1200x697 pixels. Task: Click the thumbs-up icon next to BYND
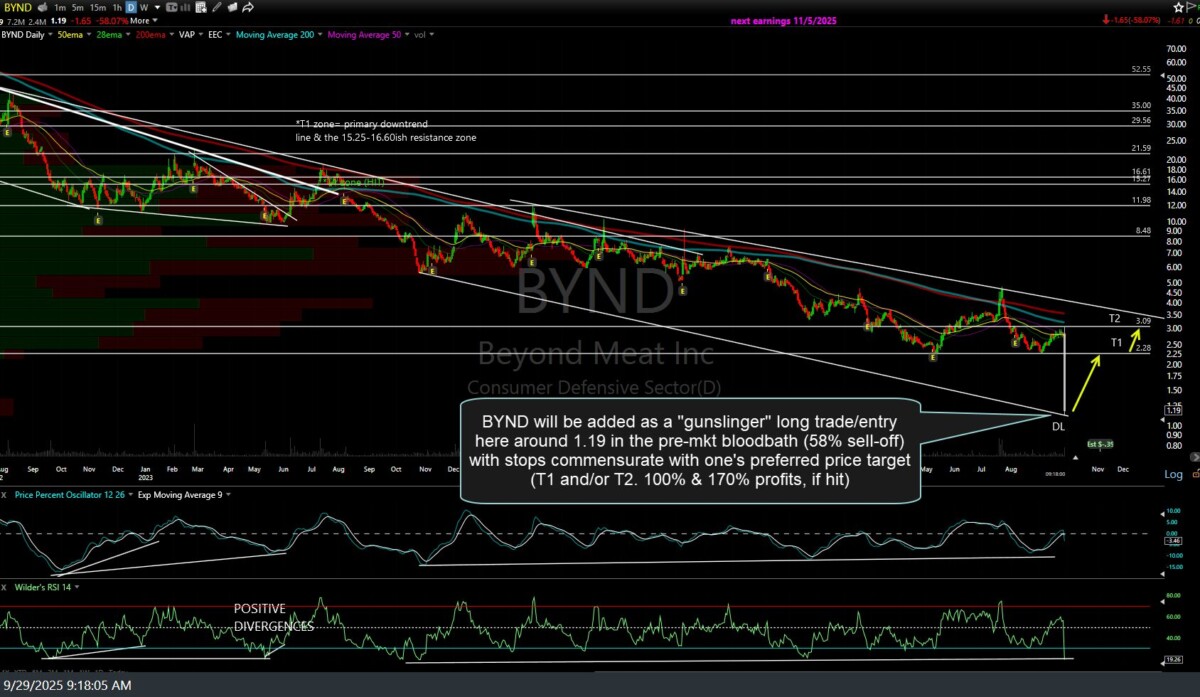42,7
